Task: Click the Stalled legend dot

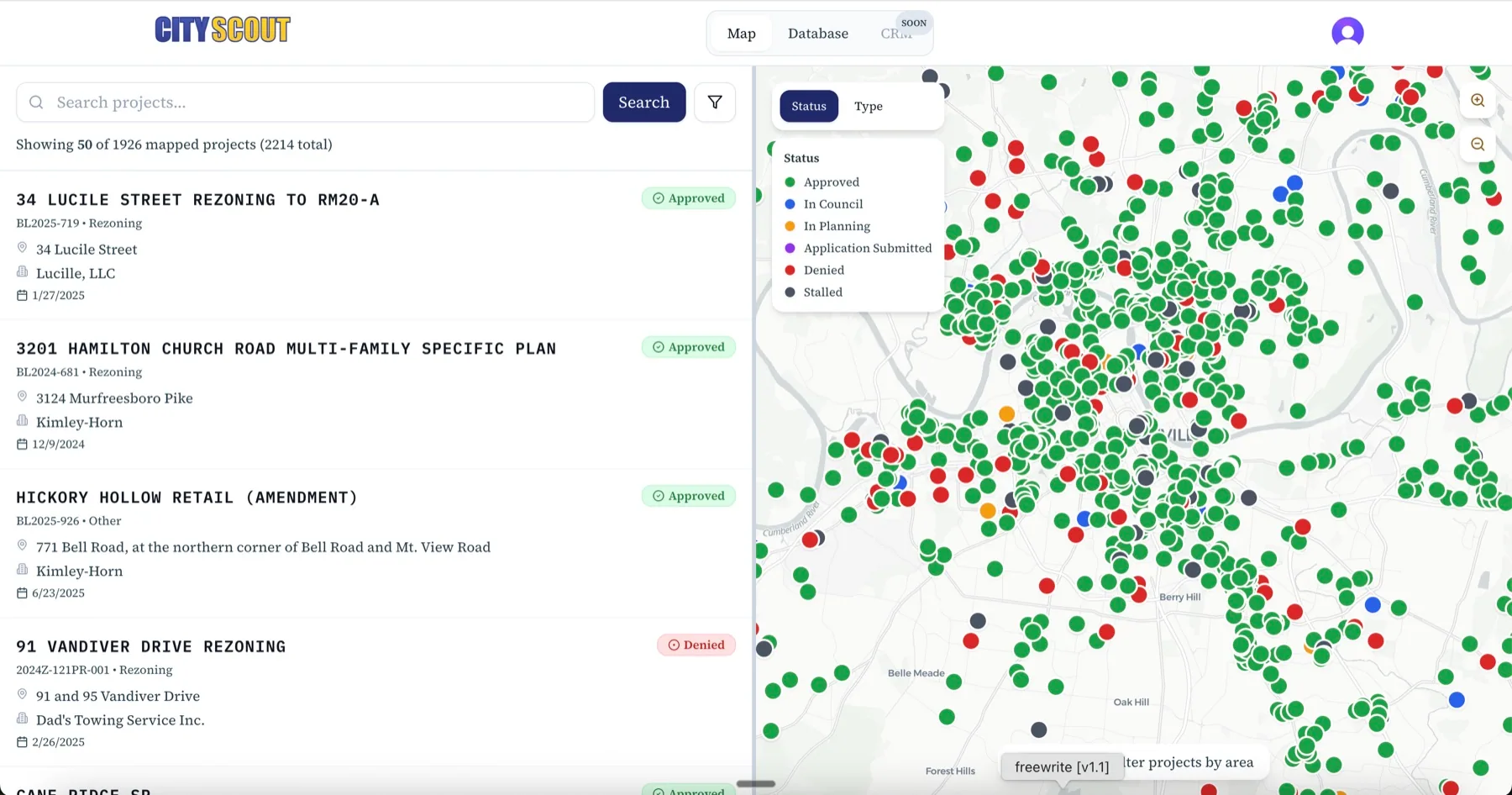Action: (790, 292)
